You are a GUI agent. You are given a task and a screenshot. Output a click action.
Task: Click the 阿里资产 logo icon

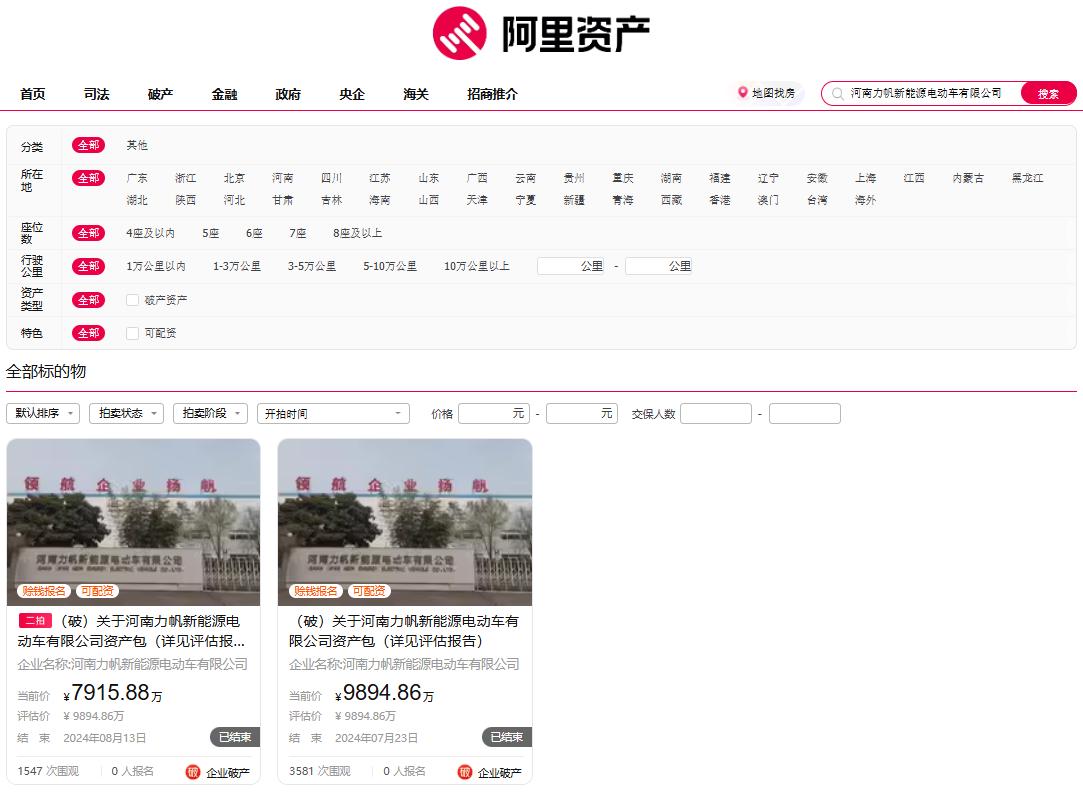(459, 33)
